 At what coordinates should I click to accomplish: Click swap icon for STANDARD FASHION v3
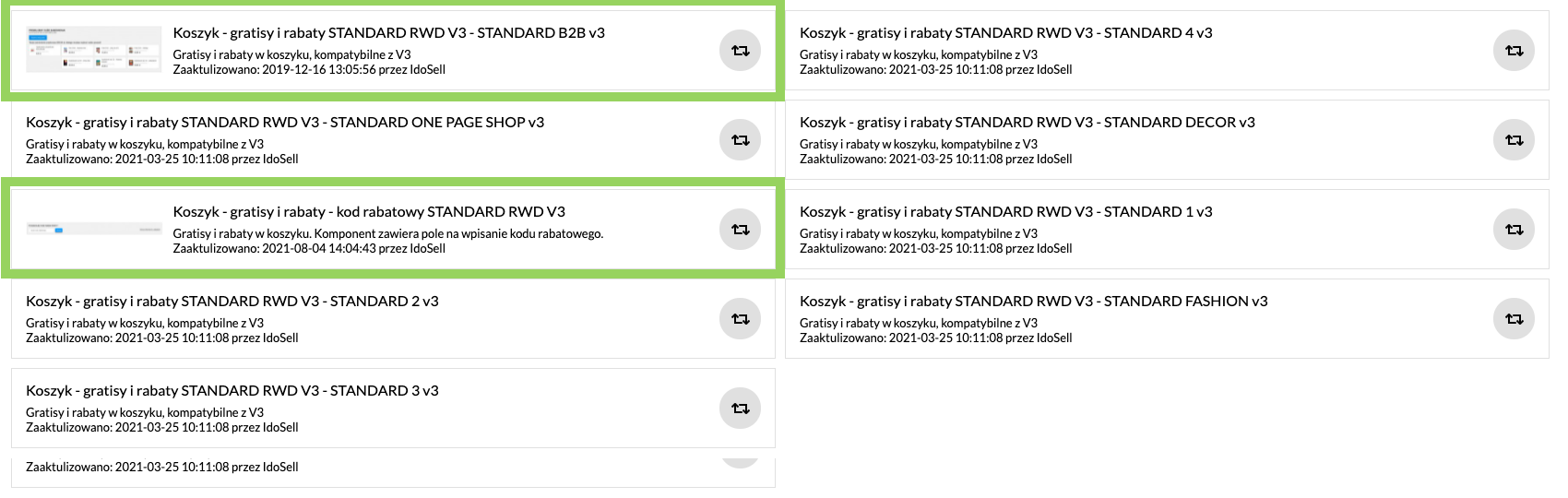click(1514, 319)
